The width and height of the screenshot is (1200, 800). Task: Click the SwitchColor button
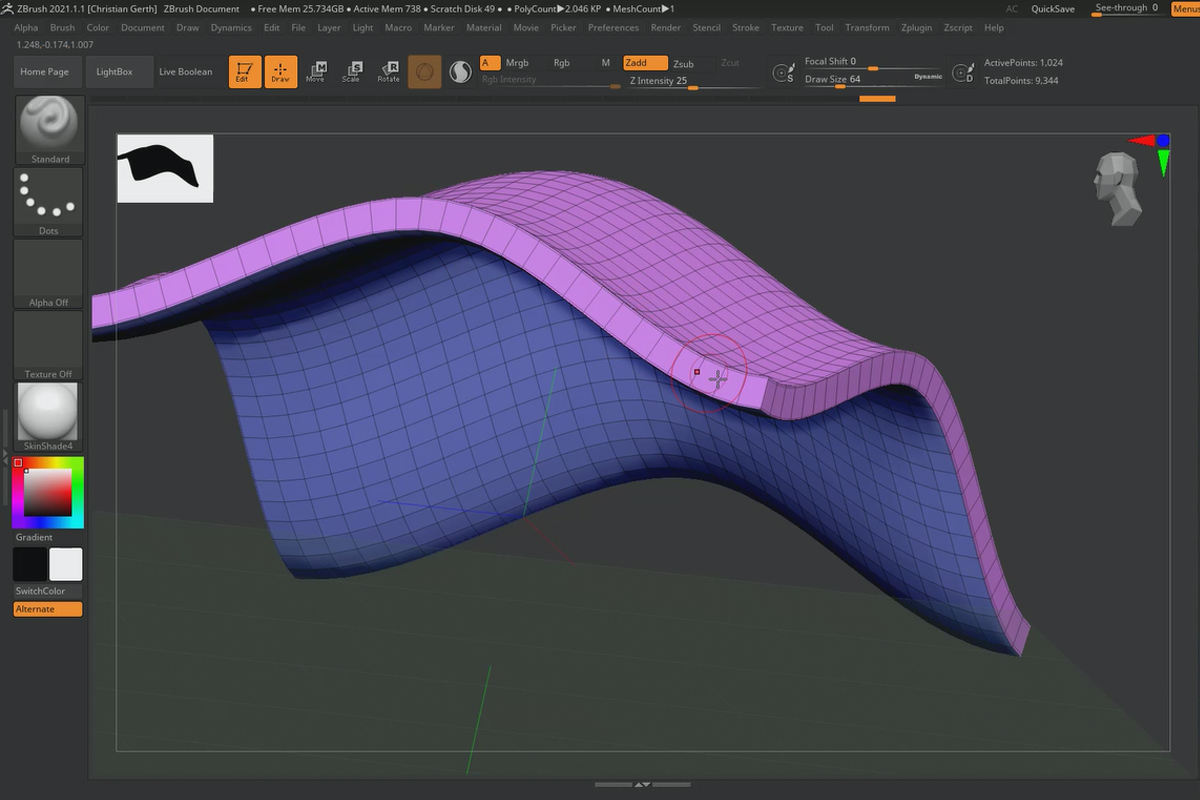(x=48, y=591)
